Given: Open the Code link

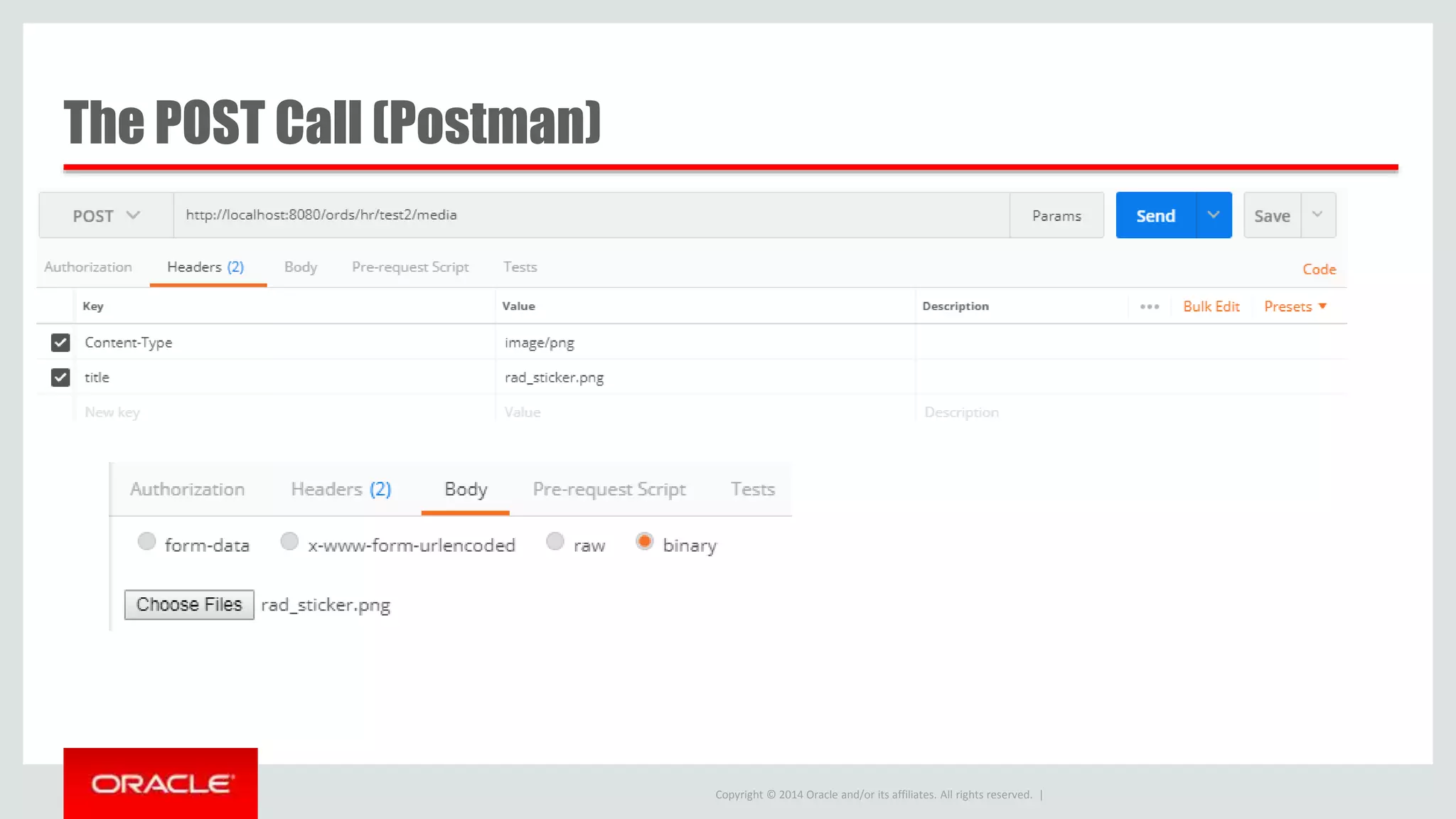Looking at the screenshot, I should click(x=1319, y=269).
